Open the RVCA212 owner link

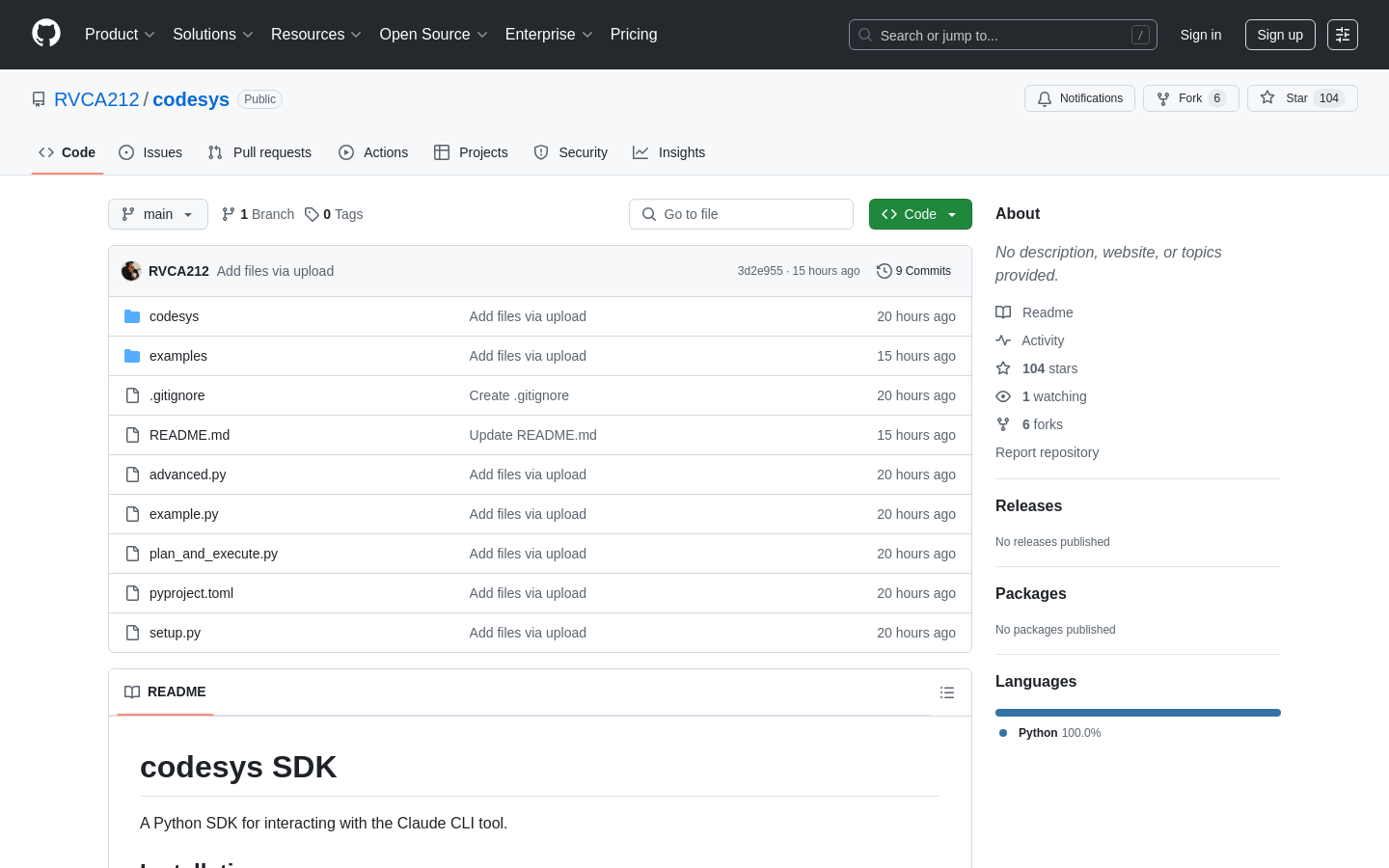(x=96, y=99)
